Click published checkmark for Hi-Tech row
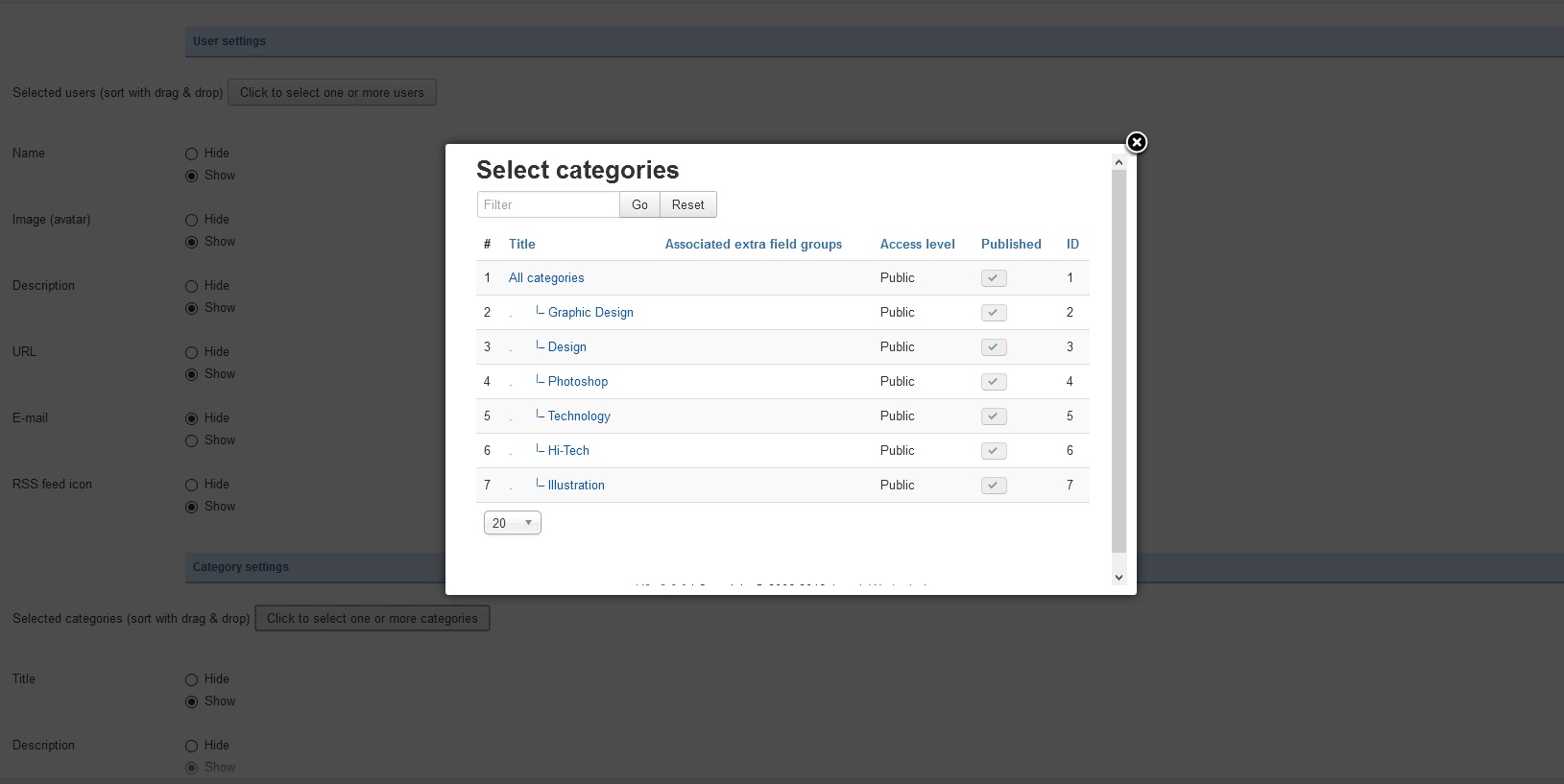The image size is (1564, 784). click(x=994, y=451)
